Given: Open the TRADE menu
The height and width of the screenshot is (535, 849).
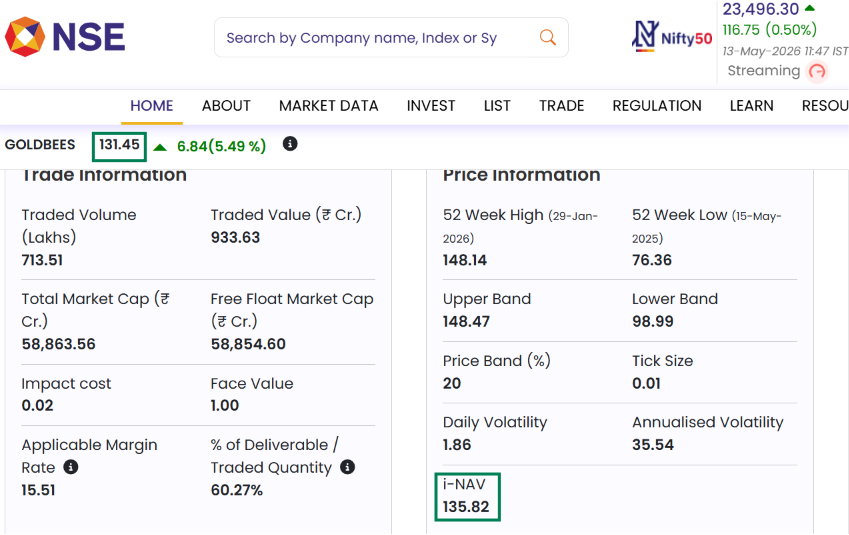Looking at the screenshot, I should (561, 106).
